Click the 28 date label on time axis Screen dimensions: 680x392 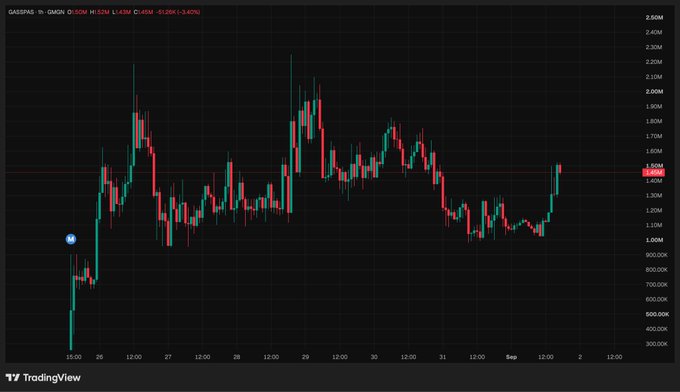(x=236, y=357)
